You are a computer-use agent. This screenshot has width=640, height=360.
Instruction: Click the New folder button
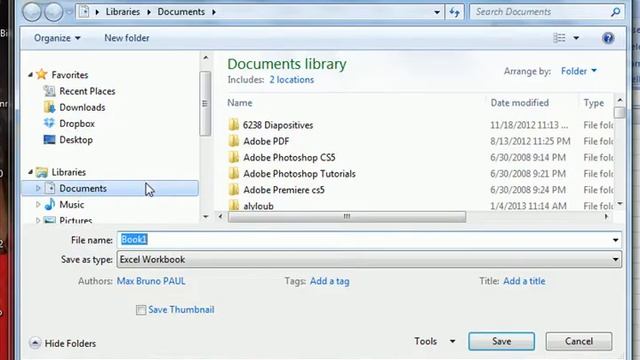[x=127, y=38]
